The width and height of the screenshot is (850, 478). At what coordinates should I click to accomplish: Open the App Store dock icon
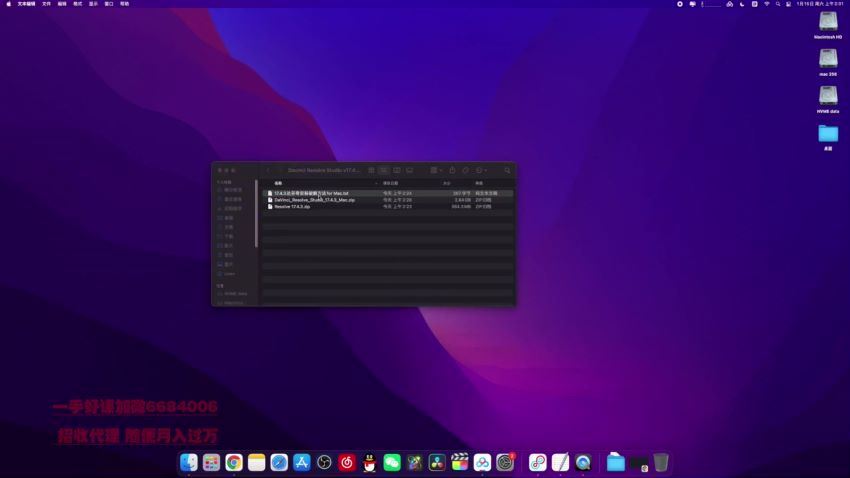pos(301,462)
